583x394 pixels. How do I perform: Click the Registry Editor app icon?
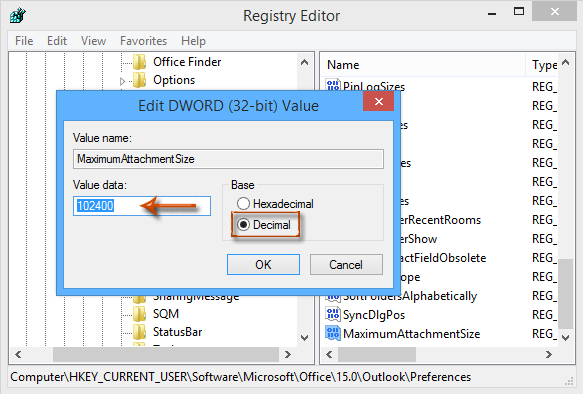pyautogui.click(x=17, y=16)
